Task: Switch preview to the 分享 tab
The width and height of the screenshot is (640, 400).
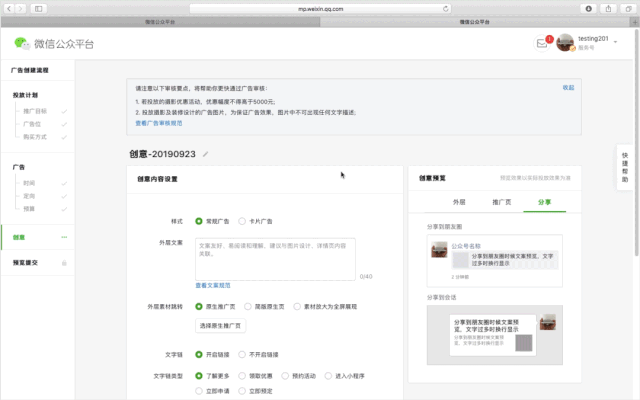Action: [544, 202]
